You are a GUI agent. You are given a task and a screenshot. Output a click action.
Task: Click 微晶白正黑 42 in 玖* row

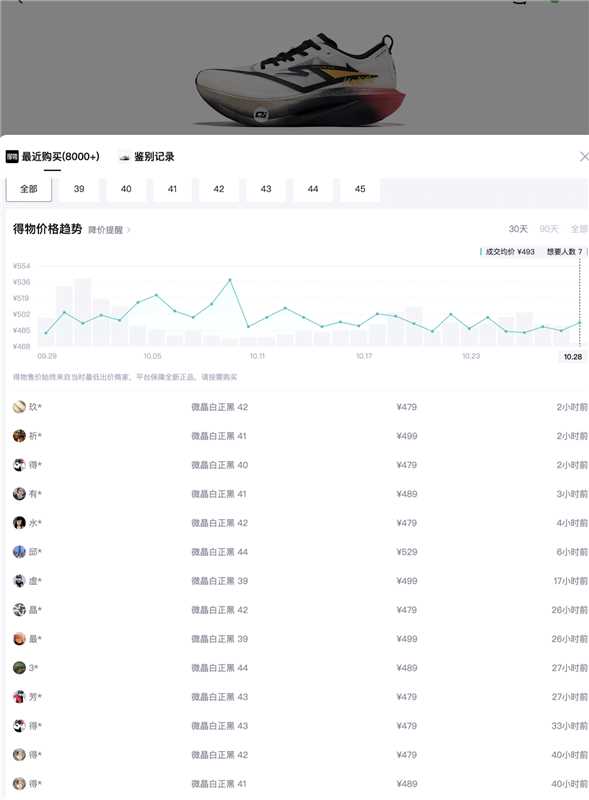pyautogui.click(x=219, y=407)
